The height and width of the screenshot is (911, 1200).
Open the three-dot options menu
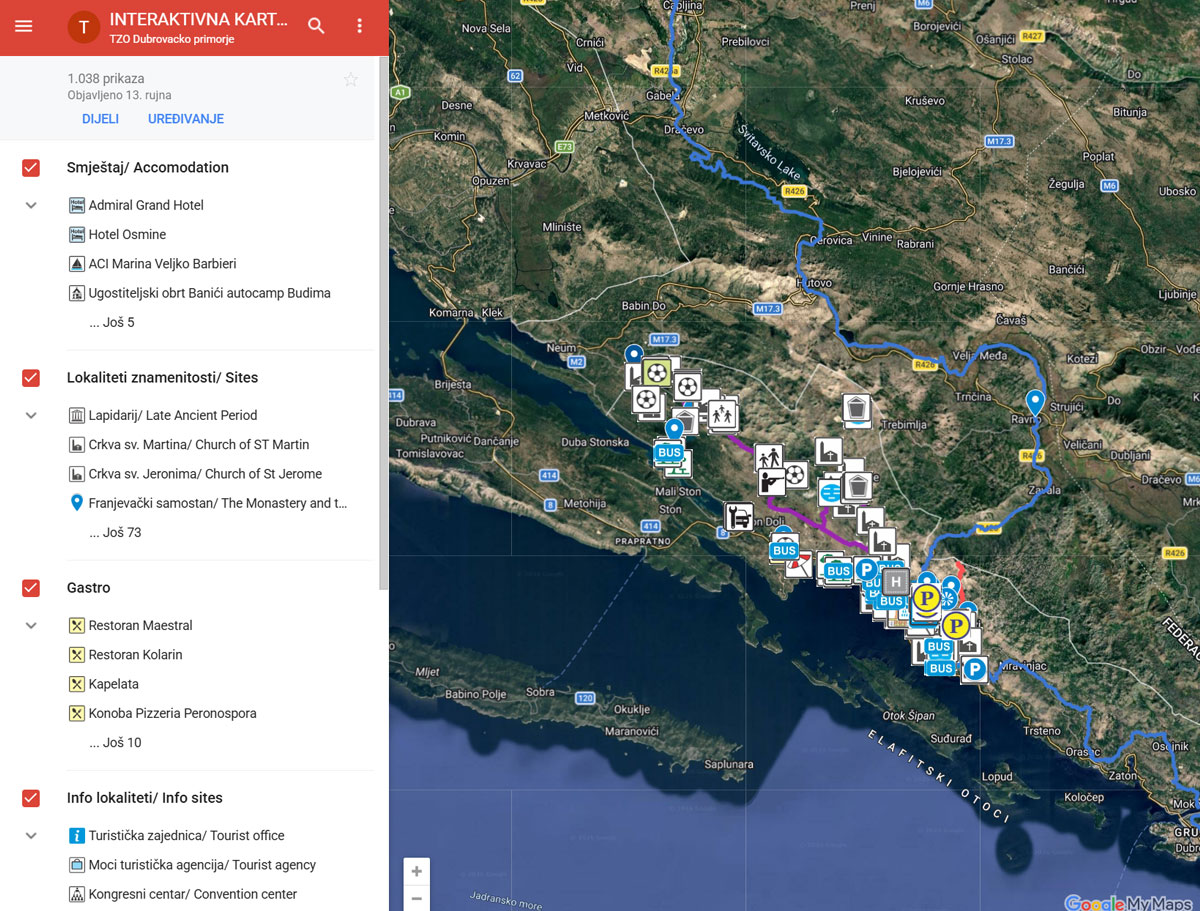tap(360, 26)
